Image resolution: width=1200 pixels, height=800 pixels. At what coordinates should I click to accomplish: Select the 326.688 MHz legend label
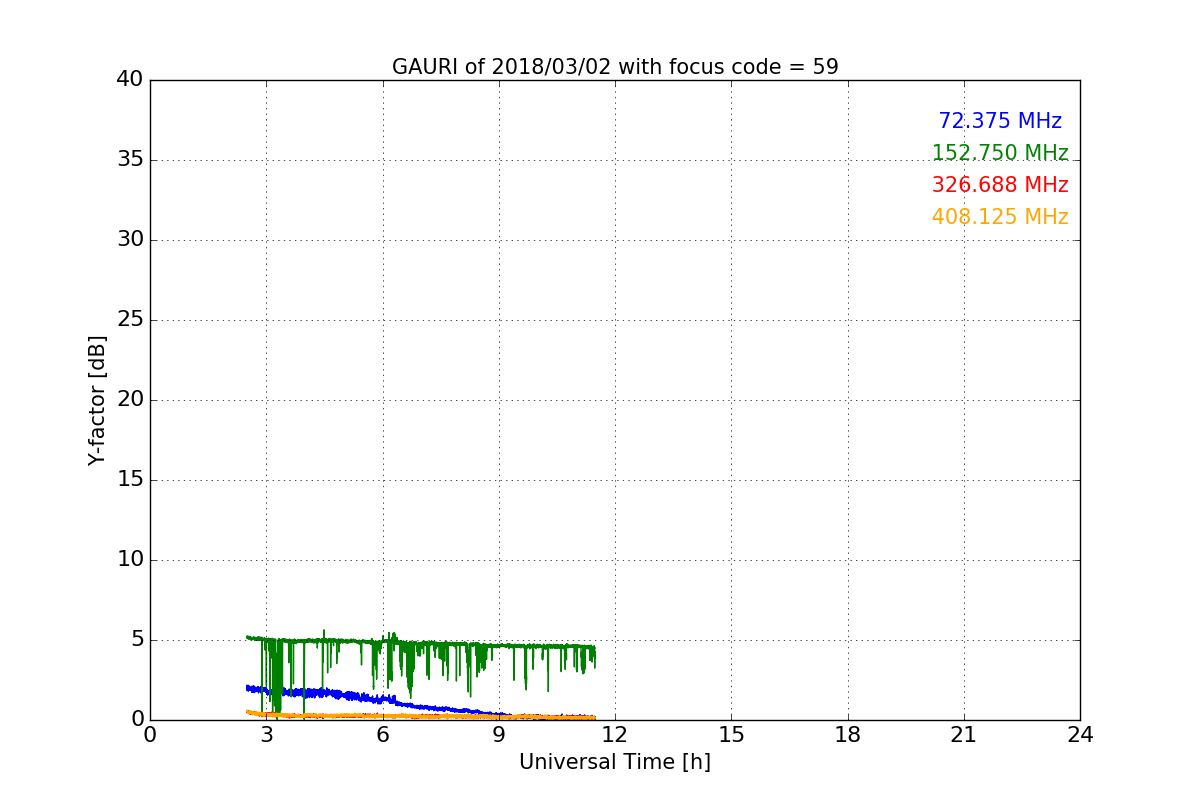[1000, 185]
